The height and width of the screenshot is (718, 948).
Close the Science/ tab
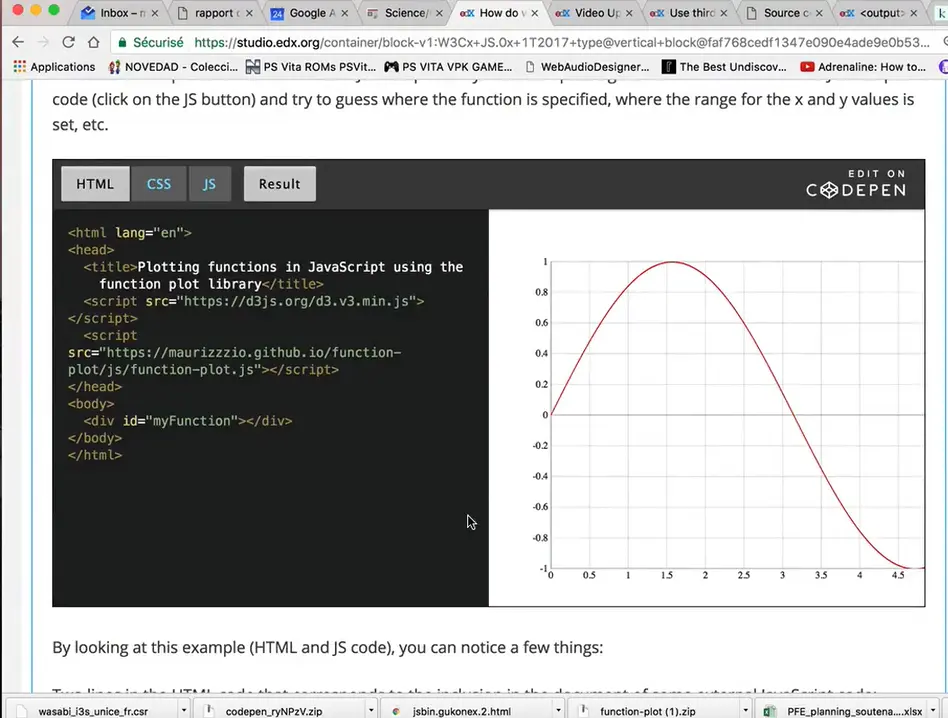(x=439, y=13)
